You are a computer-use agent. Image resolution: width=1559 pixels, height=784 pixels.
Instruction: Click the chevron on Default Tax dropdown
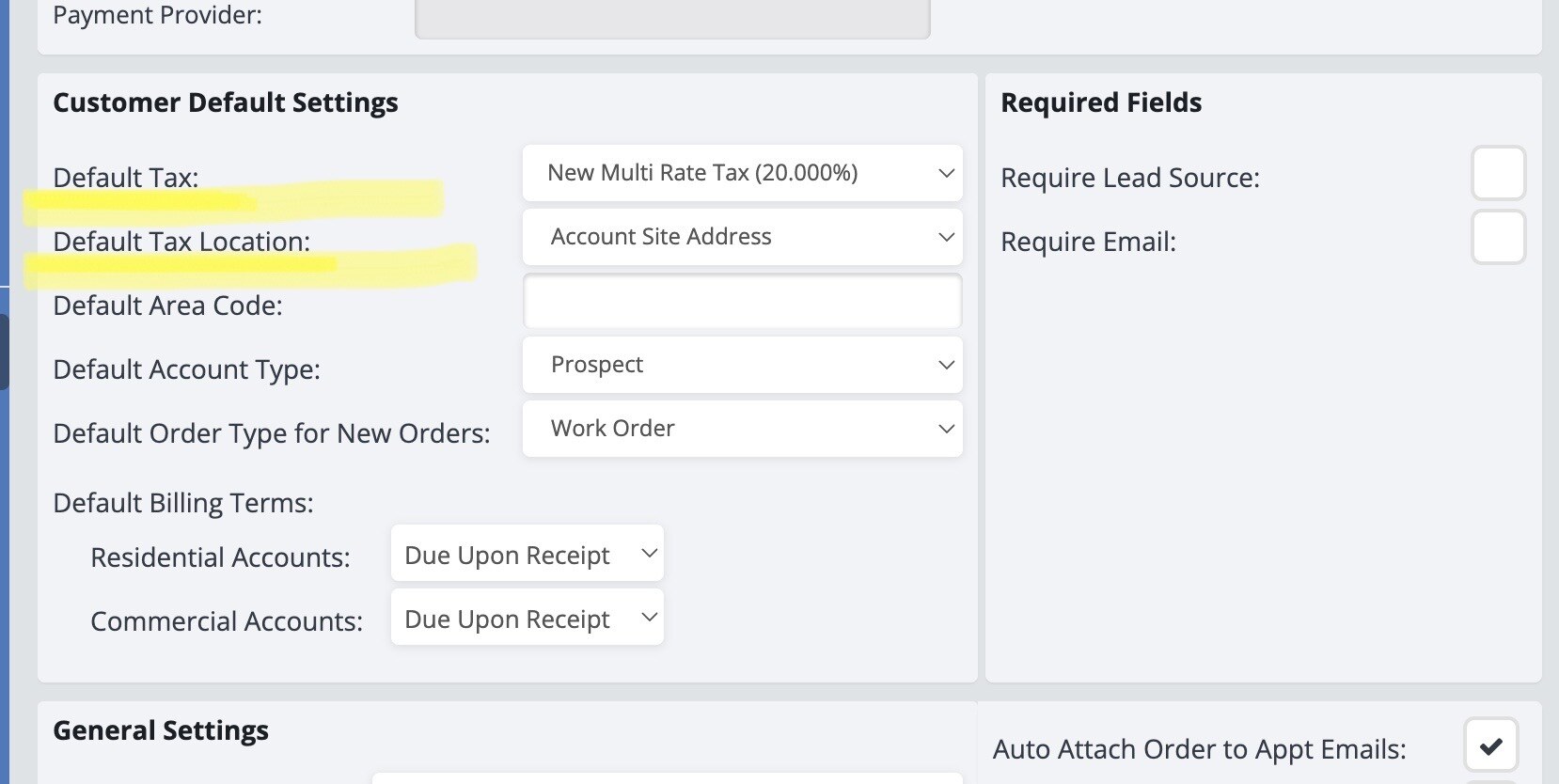[946, 173]
